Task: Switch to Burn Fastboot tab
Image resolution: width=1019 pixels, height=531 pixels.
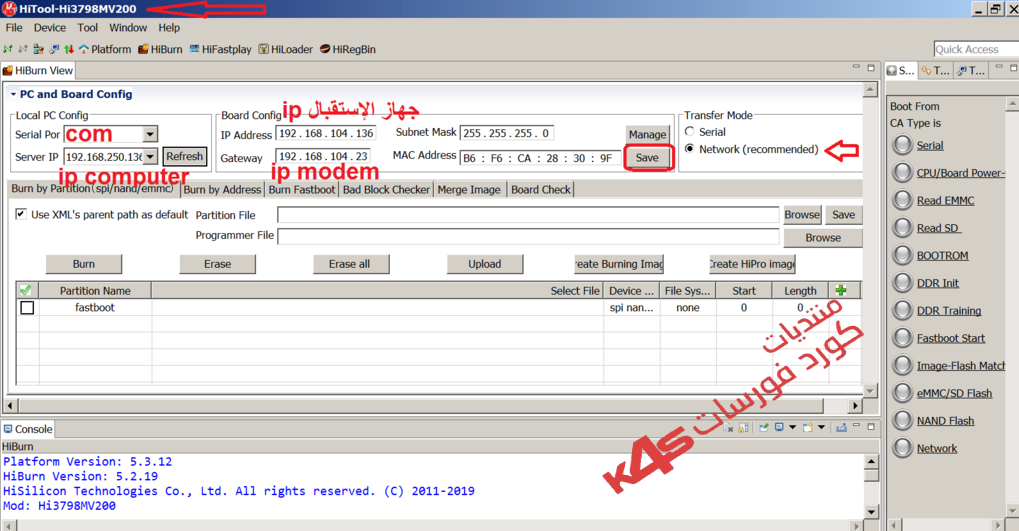Action: (302, 189)
